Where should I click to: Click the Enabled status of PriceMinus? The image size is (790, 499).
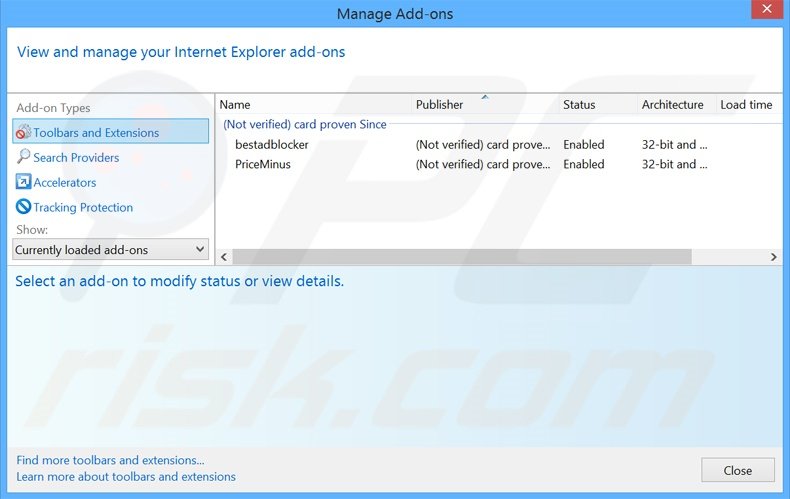(x=583, y=164)
